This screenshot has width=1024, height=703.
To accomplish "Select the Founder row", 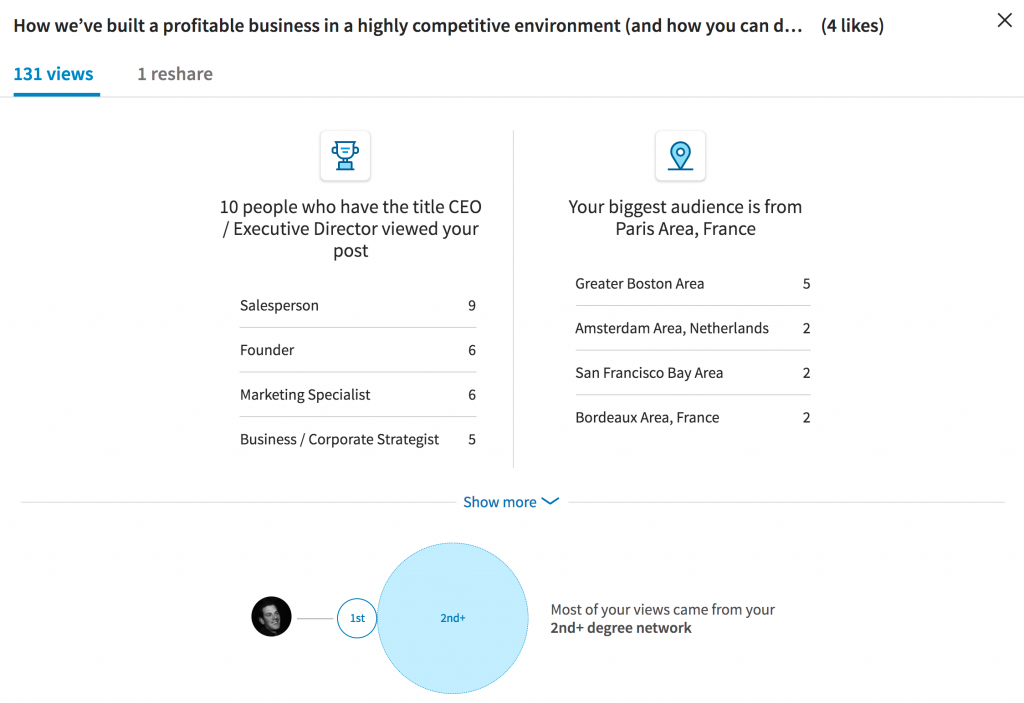I will 357,350.
